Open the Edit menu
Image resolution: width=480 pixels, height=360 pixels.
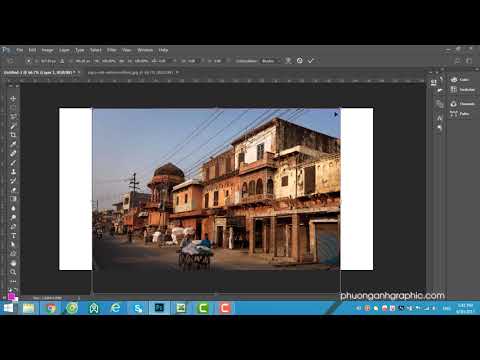32,50
